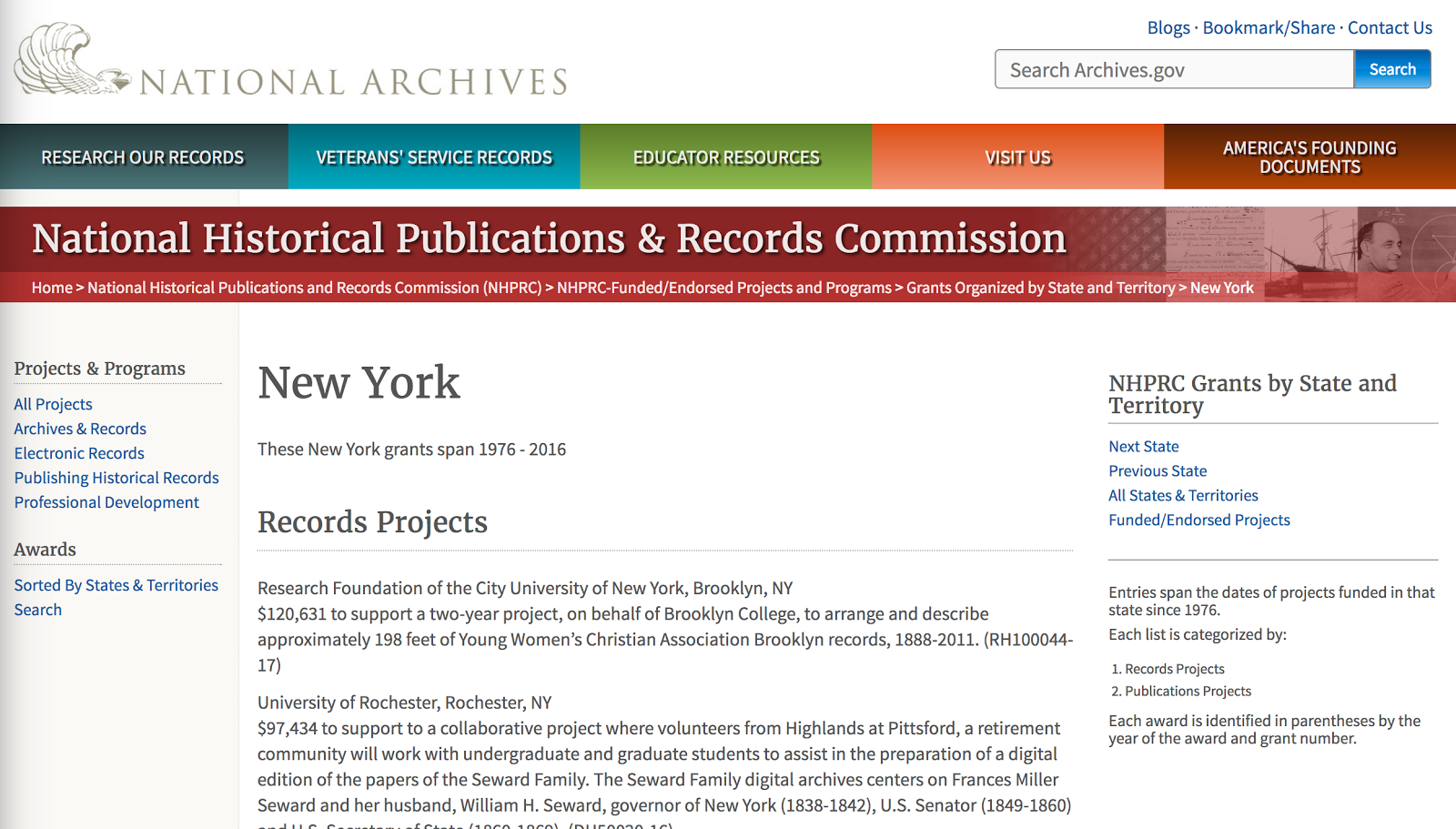Open Bookmark/Share options

(1269, 27)
